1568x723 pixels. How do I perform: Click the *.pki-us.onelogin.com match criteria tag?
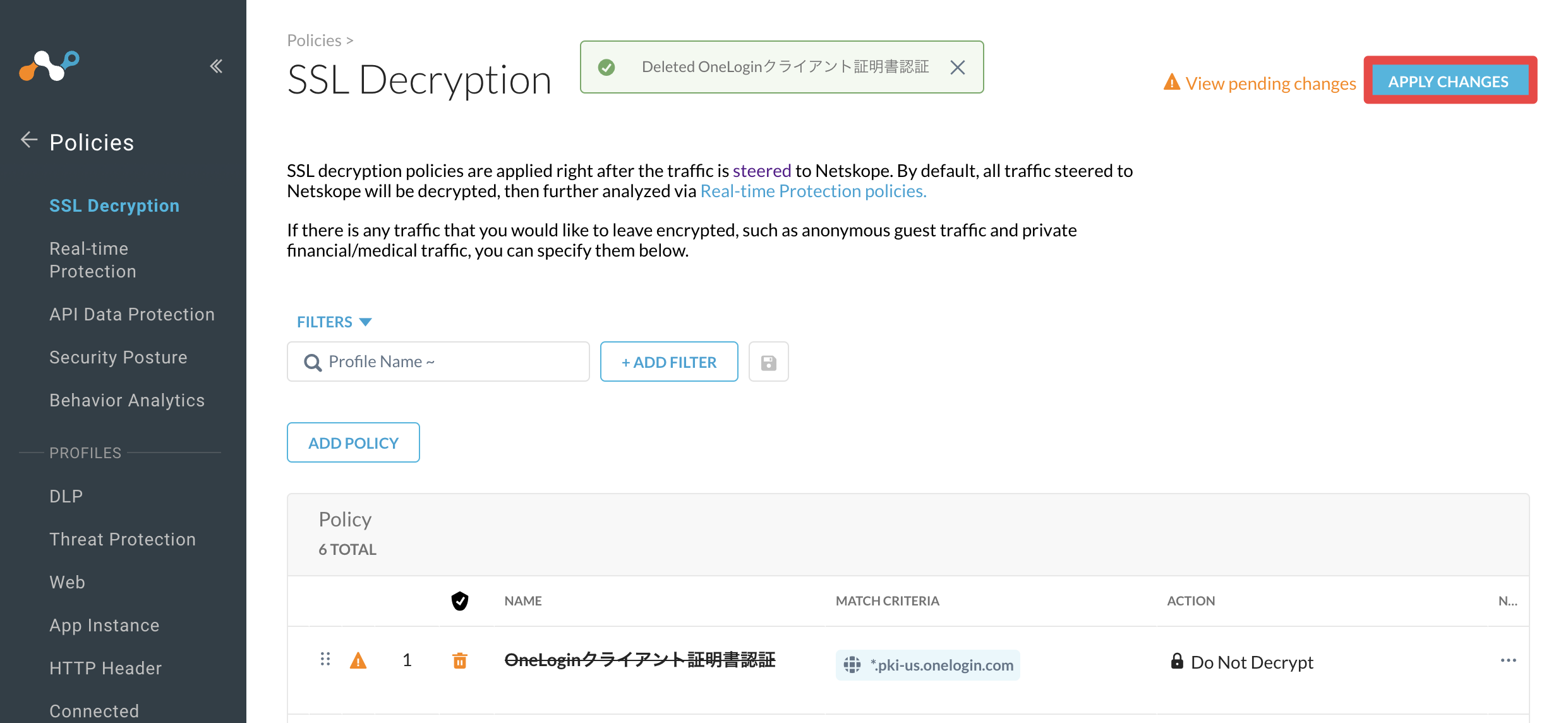pyautogui.click(x=927, y=665)
